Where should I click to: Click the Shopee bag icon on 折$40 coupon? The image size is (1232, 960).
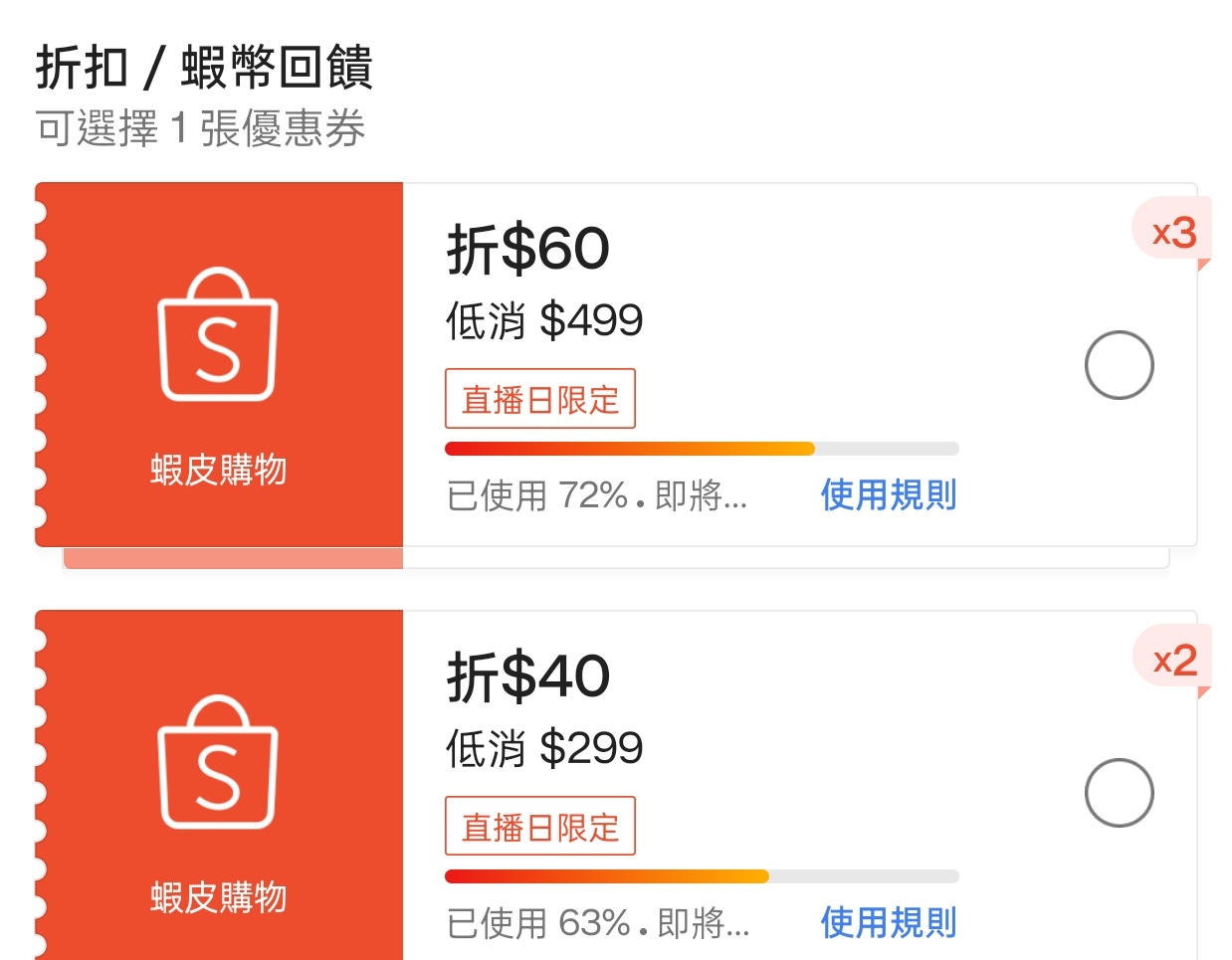tap(218, 762)
